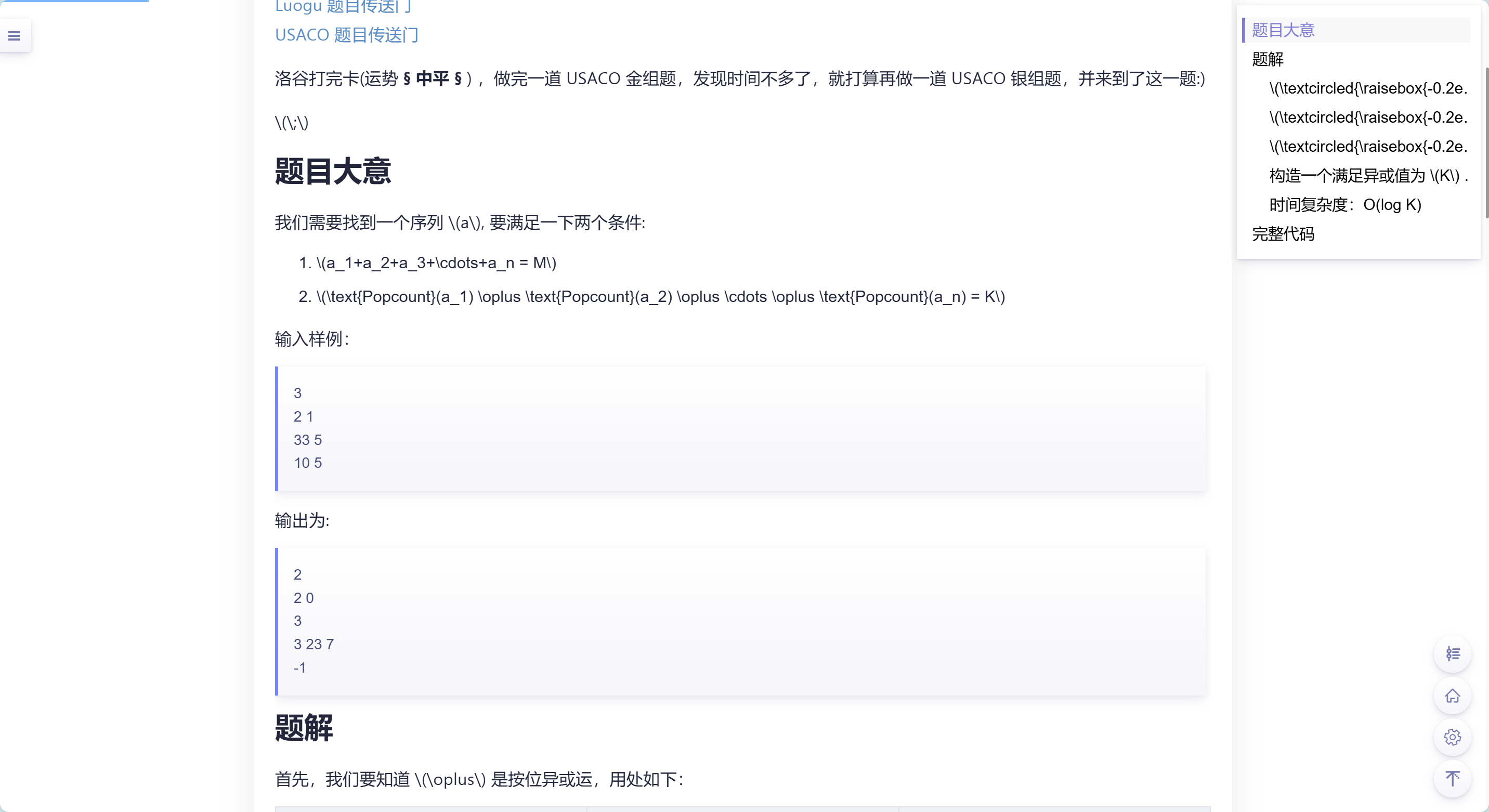This screenshot has width=1489, height=812.
Task: Click the blue reading progress bar at top
Action: pos(74,2)
